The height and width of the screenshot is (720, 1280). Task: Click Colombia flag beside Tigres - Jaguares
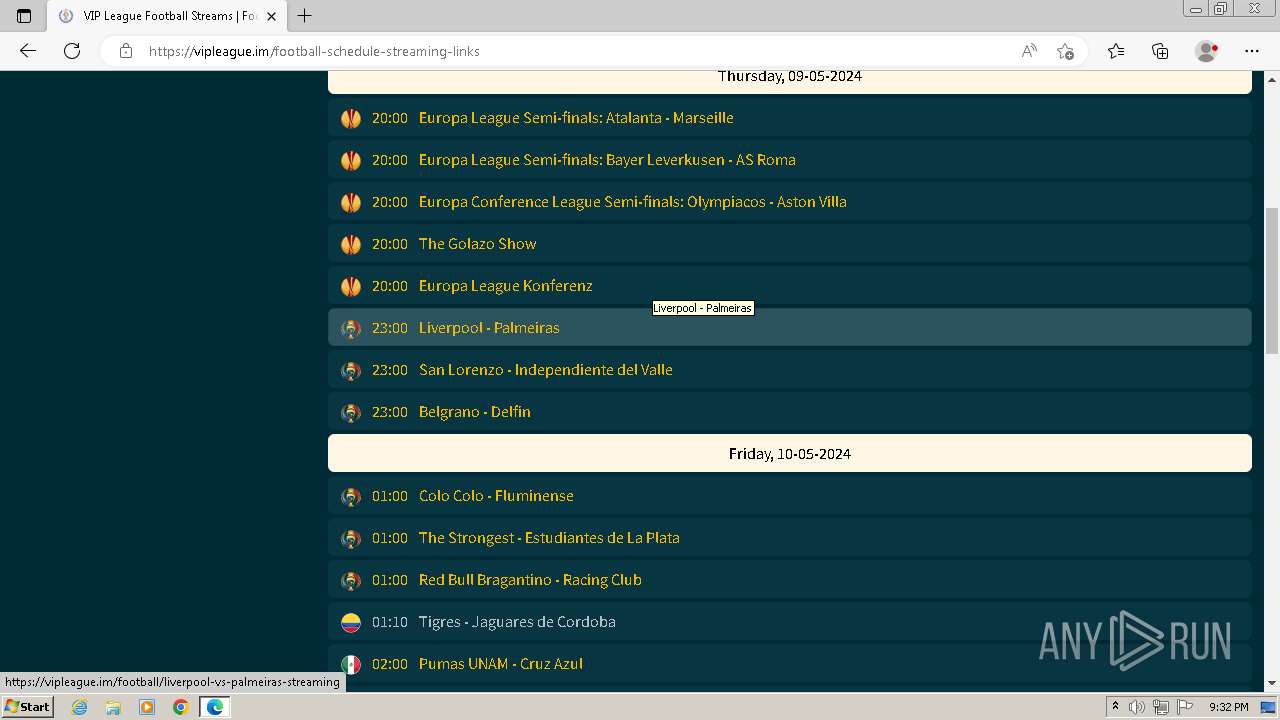[351, 622]
